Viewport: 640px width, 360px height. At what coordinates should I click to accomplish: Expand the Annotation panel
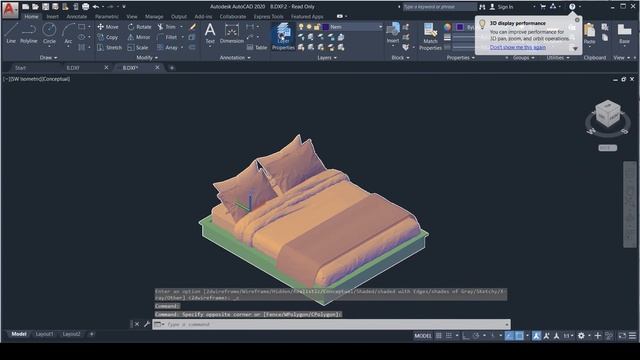(235, 58)
